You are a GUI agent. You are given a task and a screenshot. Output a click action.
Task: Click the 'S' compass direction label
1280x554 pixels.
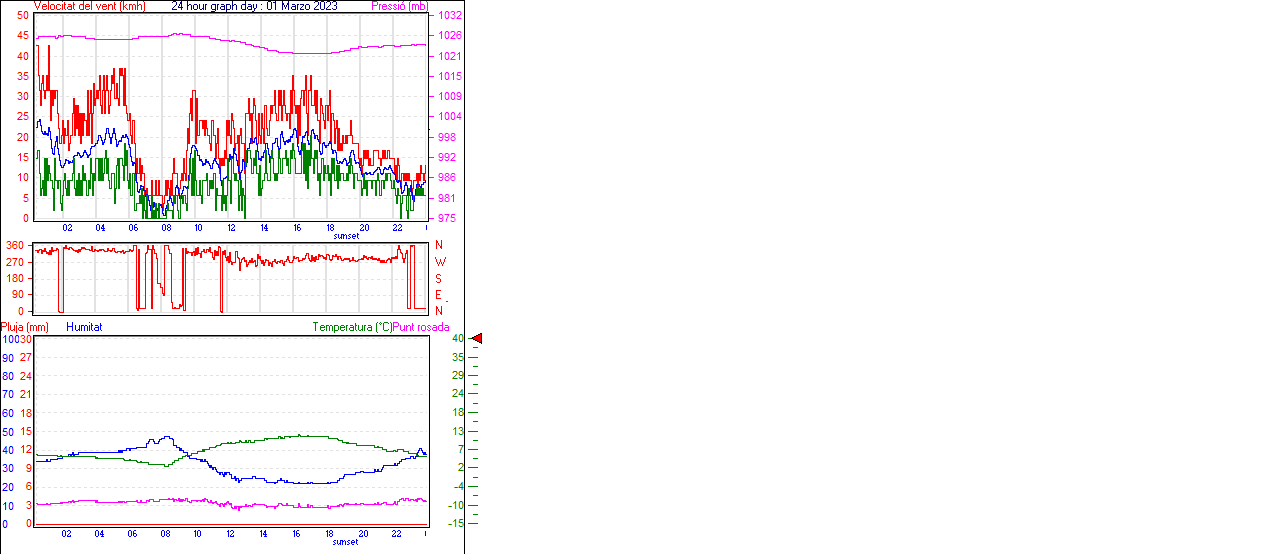click(x=438, y=278)
